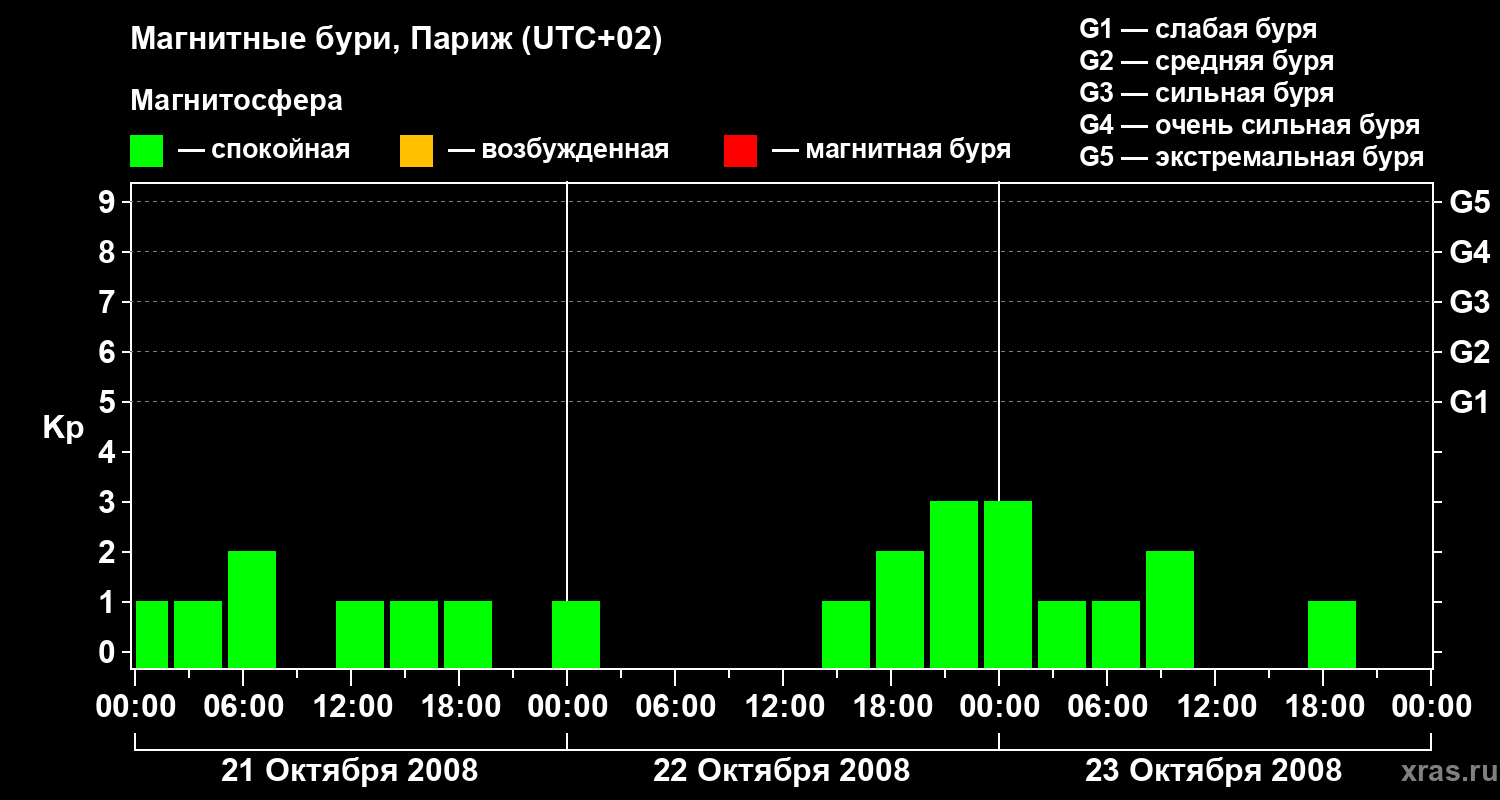Click the '— спокойная' legend label
Viewport: 1500px width, 800px height.
click(264, 150)
